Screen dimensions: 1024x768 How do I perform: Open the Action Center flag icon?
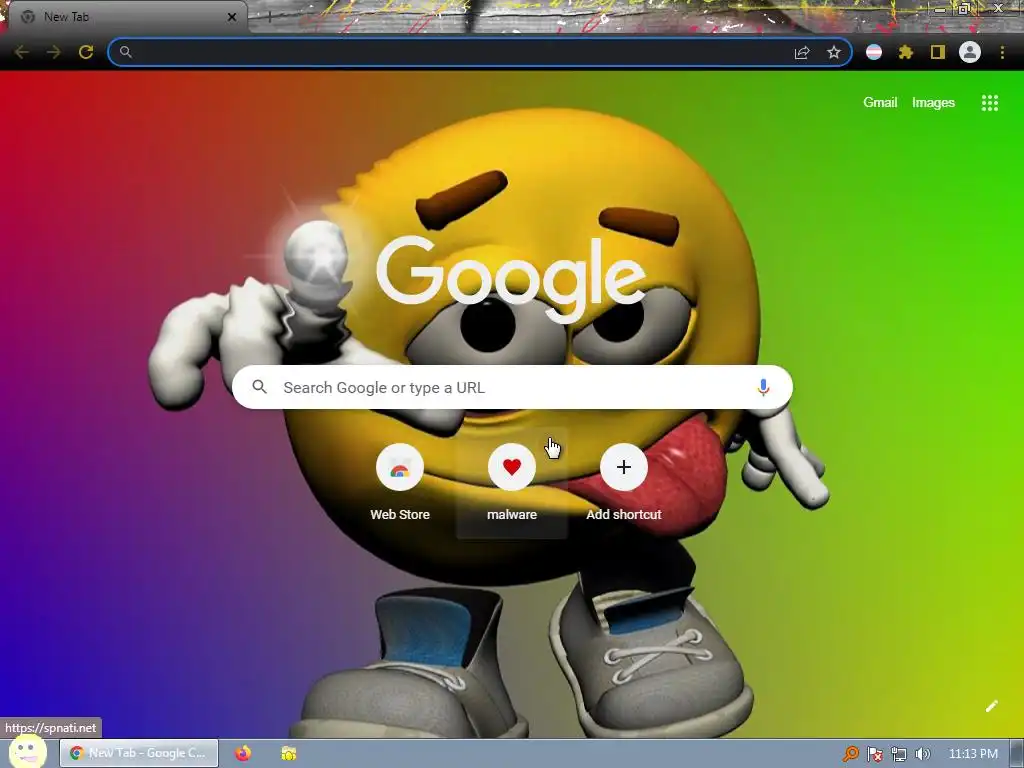[x=874, y=754]
